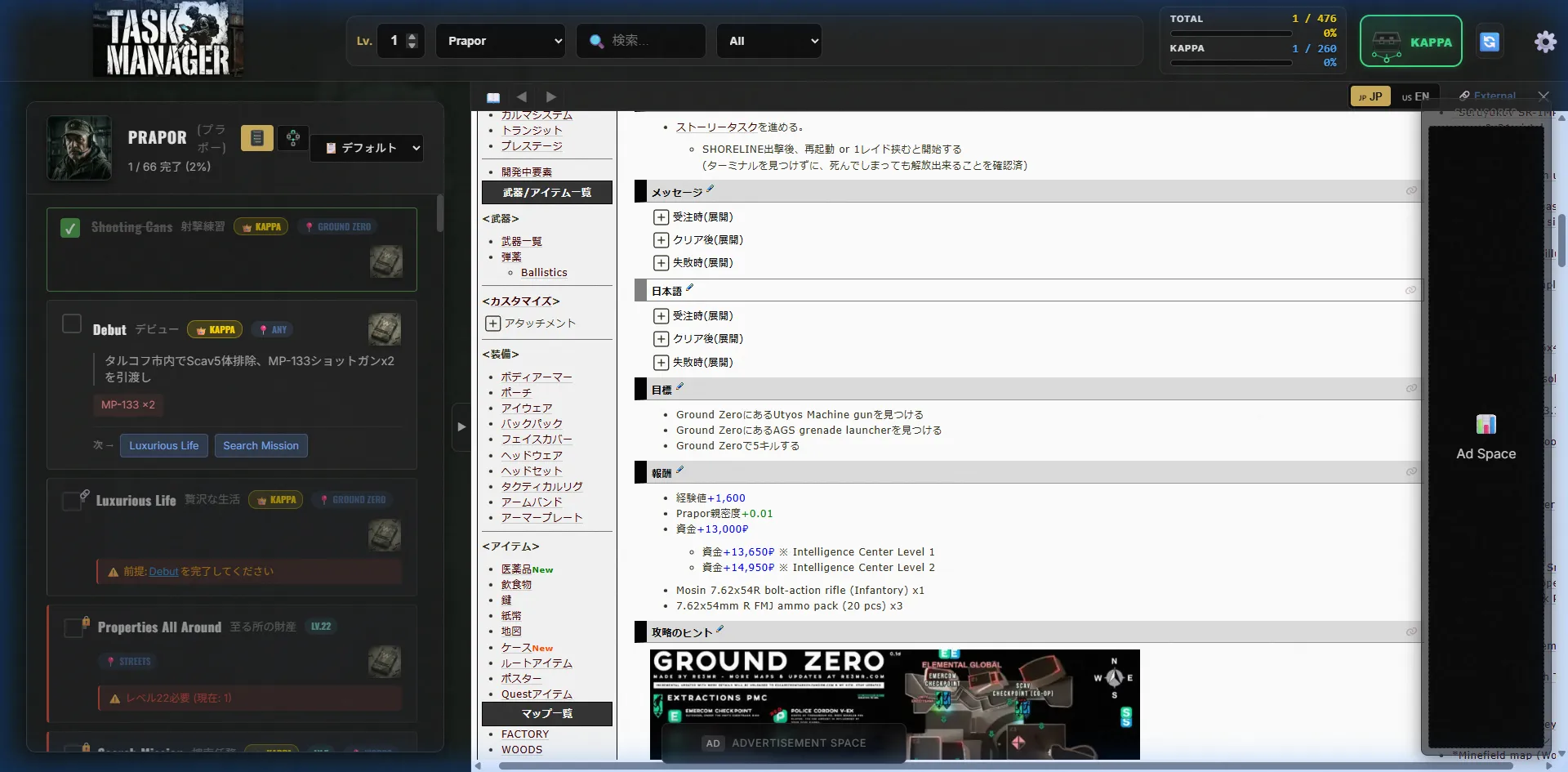The image size is (1568, 772).
Task: Switch wiki language to EN
Action: pyautogui.click(x=1415, y=96)
